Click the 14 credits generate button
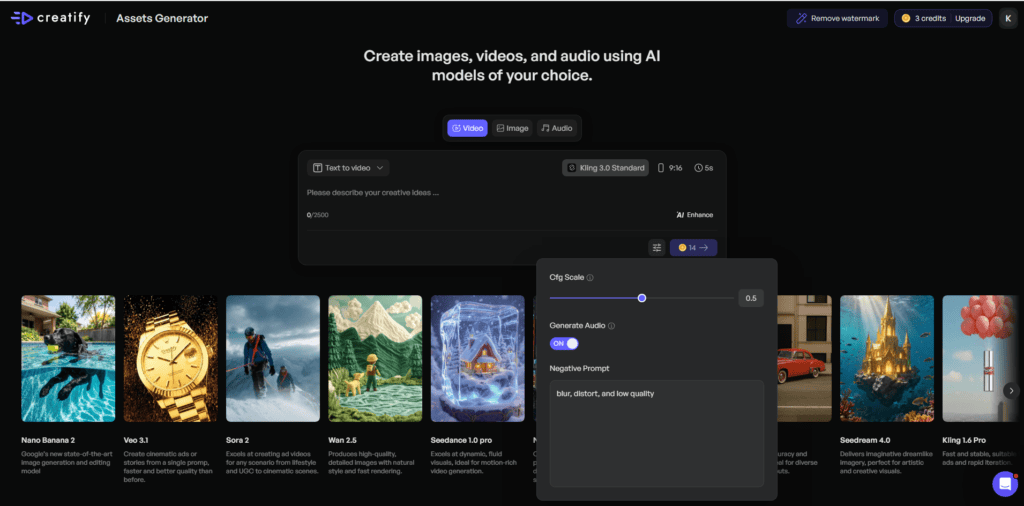The image size is (1024, 506). pyautogui.click(x=694, y=247)
